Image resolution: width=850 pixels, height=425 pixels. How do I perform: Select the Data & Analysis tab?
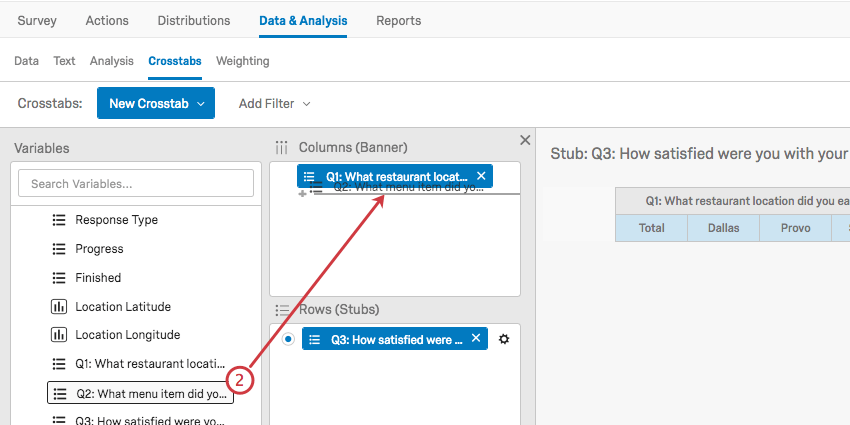coord(303,21)
